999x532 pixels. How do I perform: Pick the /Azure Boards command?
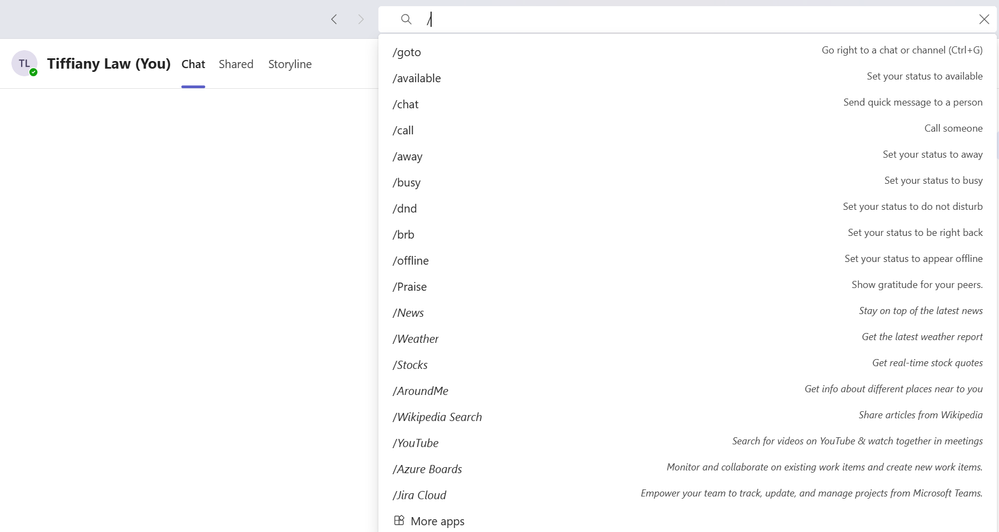pos(688,470)
